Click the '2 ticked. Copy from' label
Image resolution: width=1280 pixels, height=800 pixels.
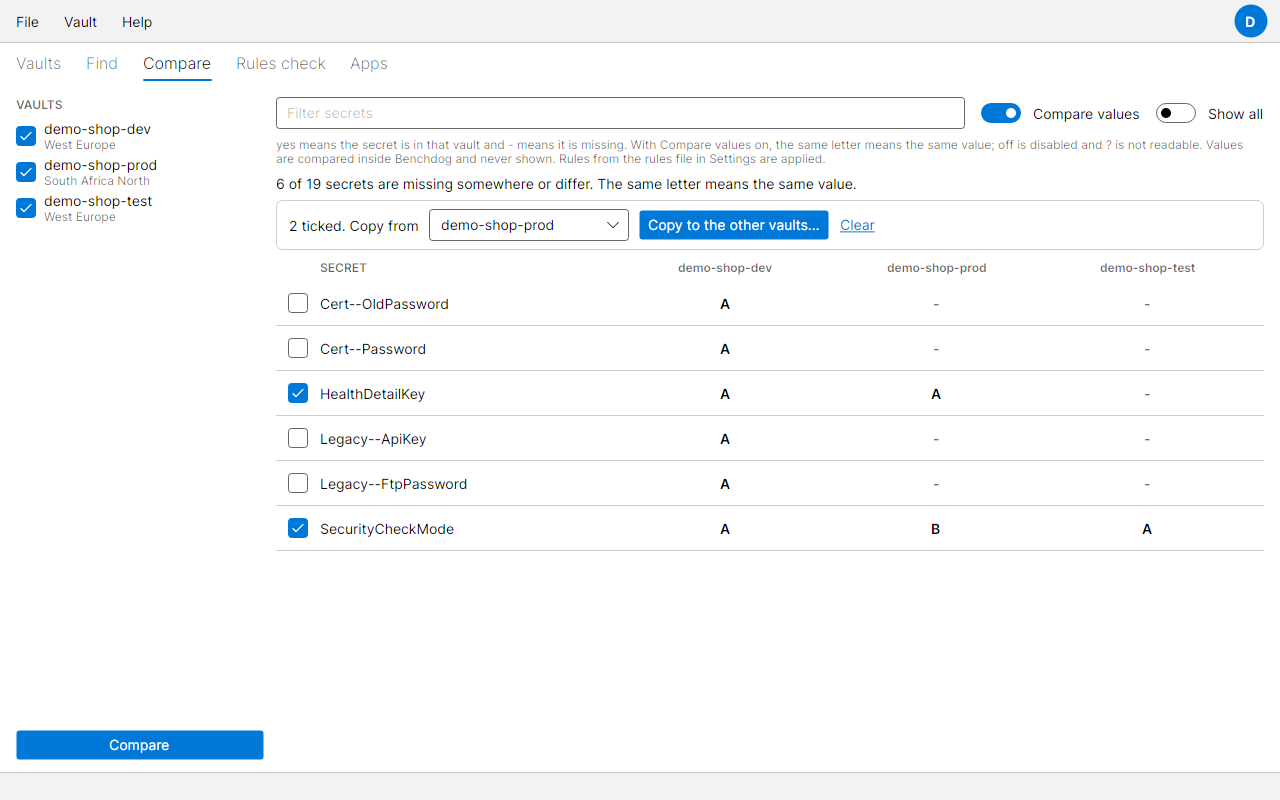tap(354, 226)
